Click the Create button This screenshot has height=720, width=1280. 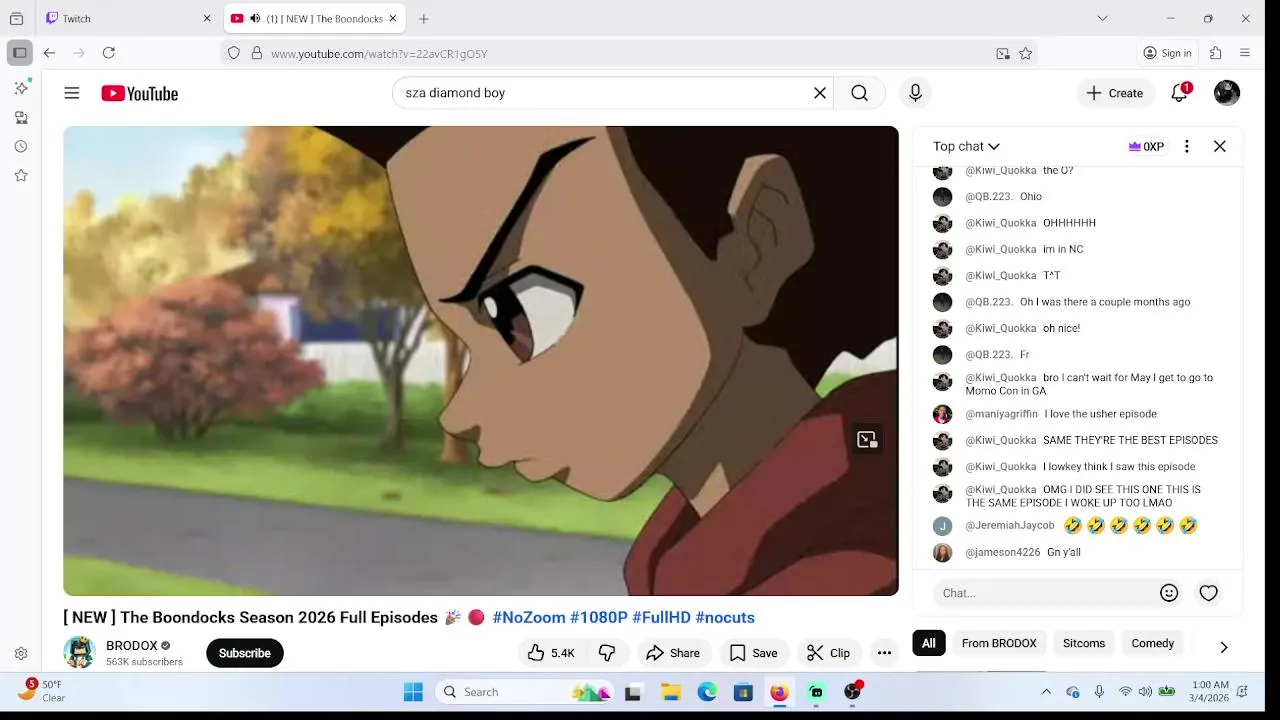[x=1115, y=93]
